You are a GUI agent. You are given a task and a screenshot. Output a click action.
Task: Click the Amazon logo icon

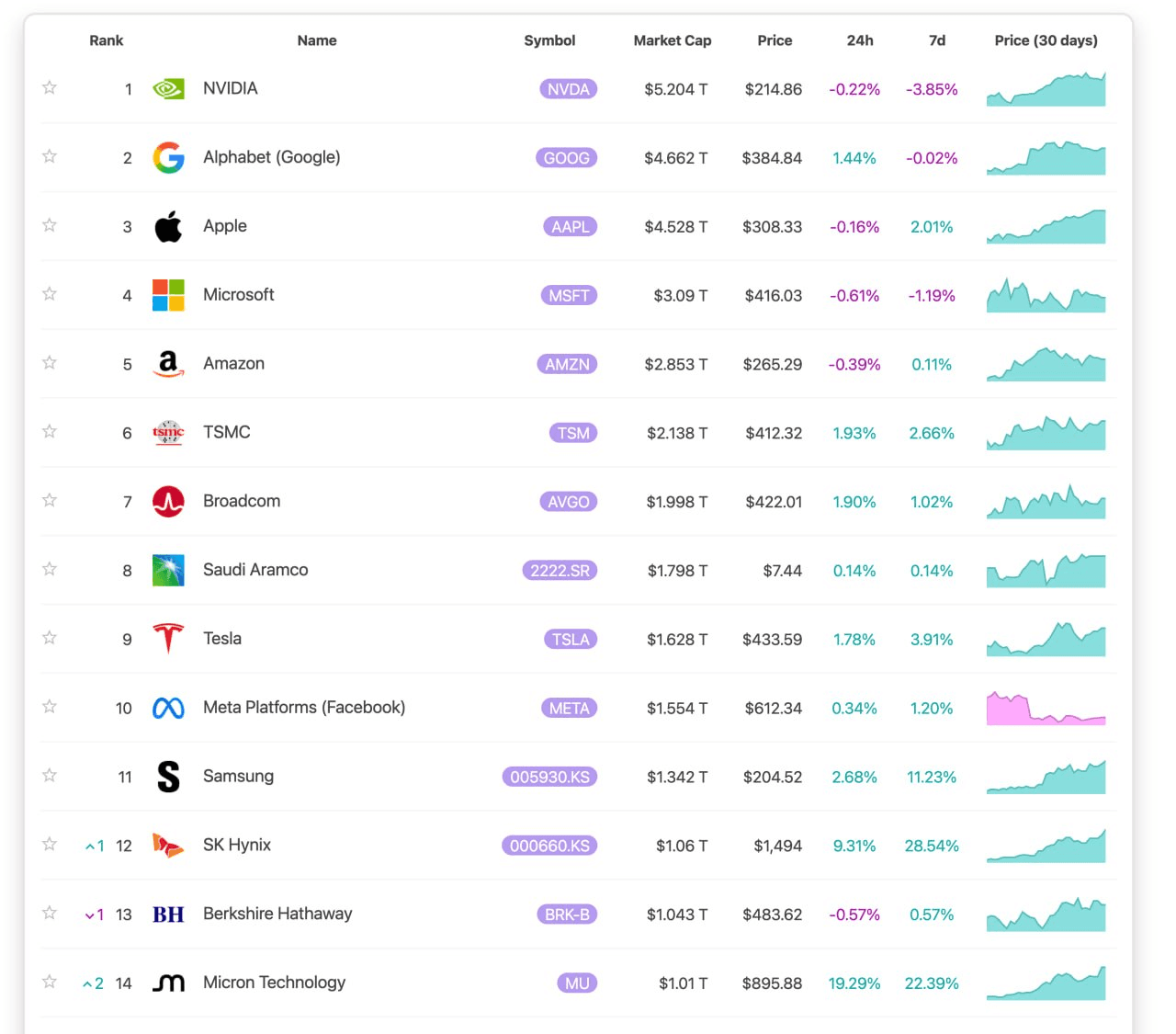pyautogui.click(x=168, y=364)
